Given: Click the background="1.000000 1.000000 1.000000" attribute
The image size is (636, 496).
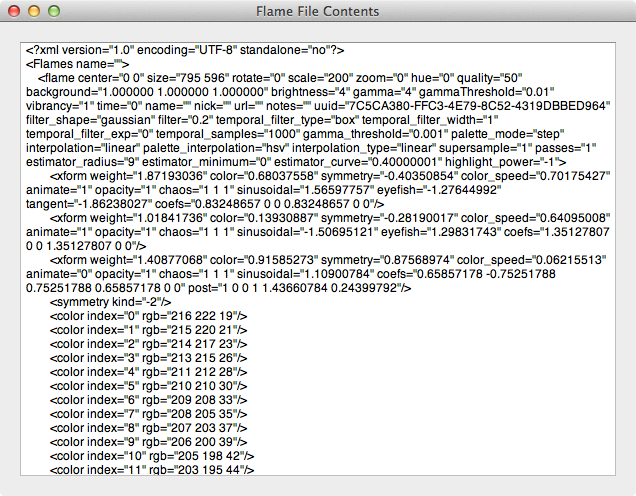Looking at the screenshot, I should (x=147, y=92).
